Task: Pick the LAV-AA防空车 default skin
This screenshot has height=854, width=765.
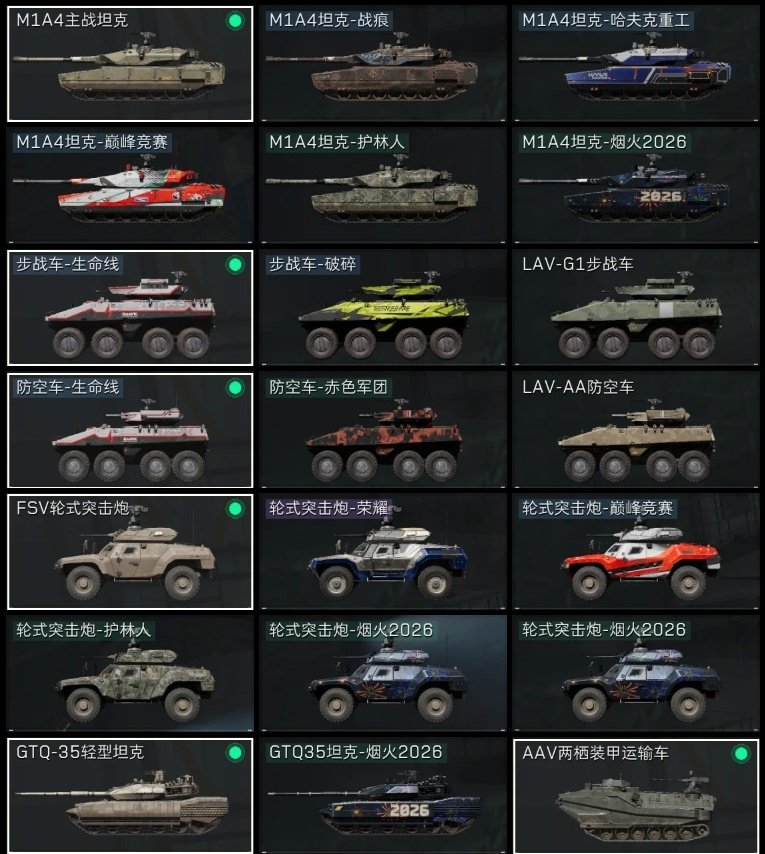Action: [636, 430]
